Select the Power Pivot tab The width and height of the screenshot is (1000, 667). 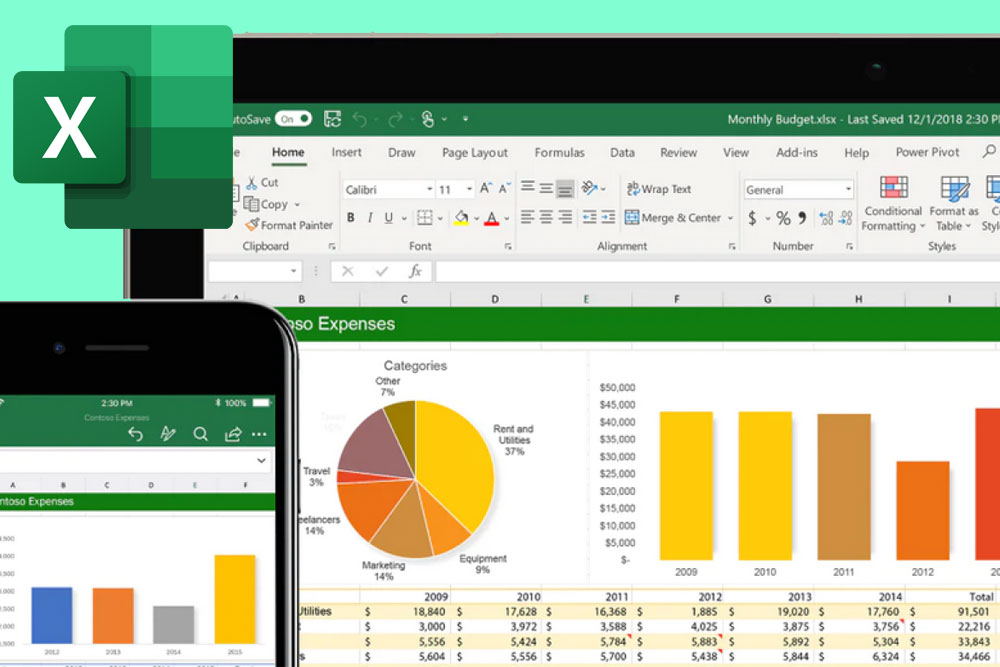point(927,152)
